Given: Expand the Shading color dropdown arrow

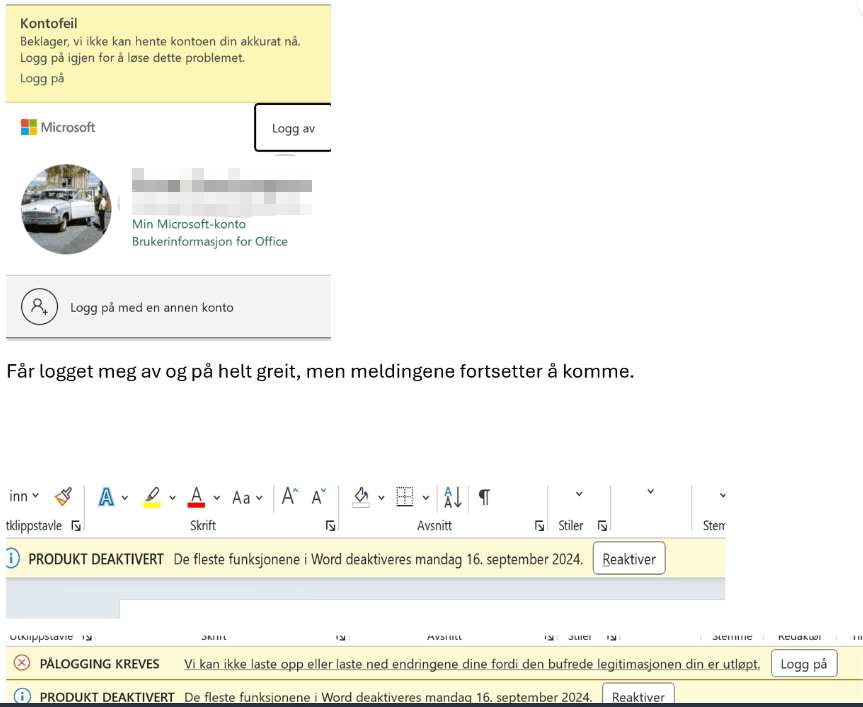Looking at the screenshot, I should (381, 497).
